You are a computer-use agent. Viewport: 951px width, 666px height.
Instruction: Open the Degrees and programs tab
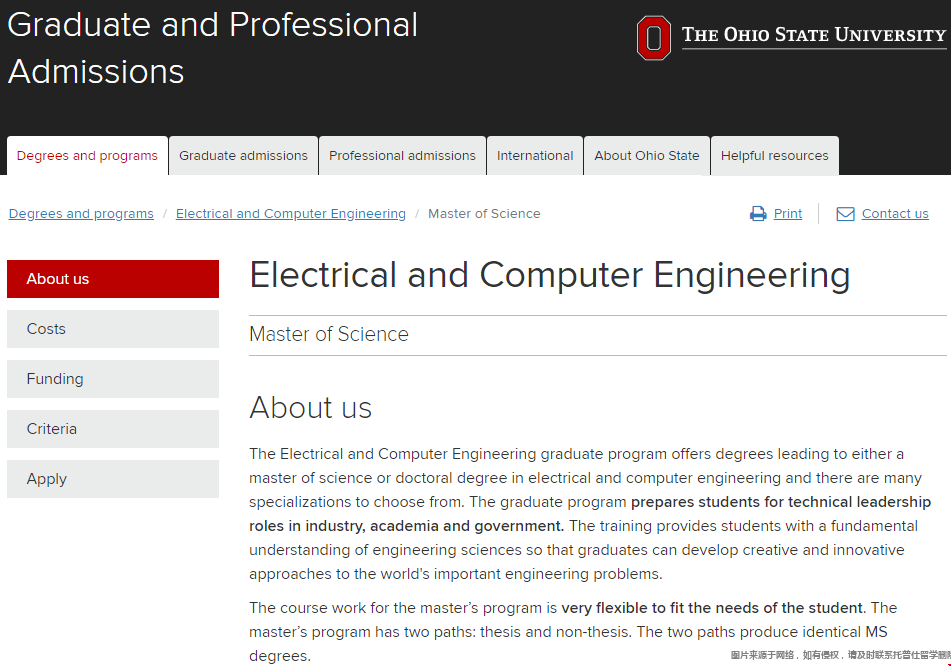(x=87, y=156)
